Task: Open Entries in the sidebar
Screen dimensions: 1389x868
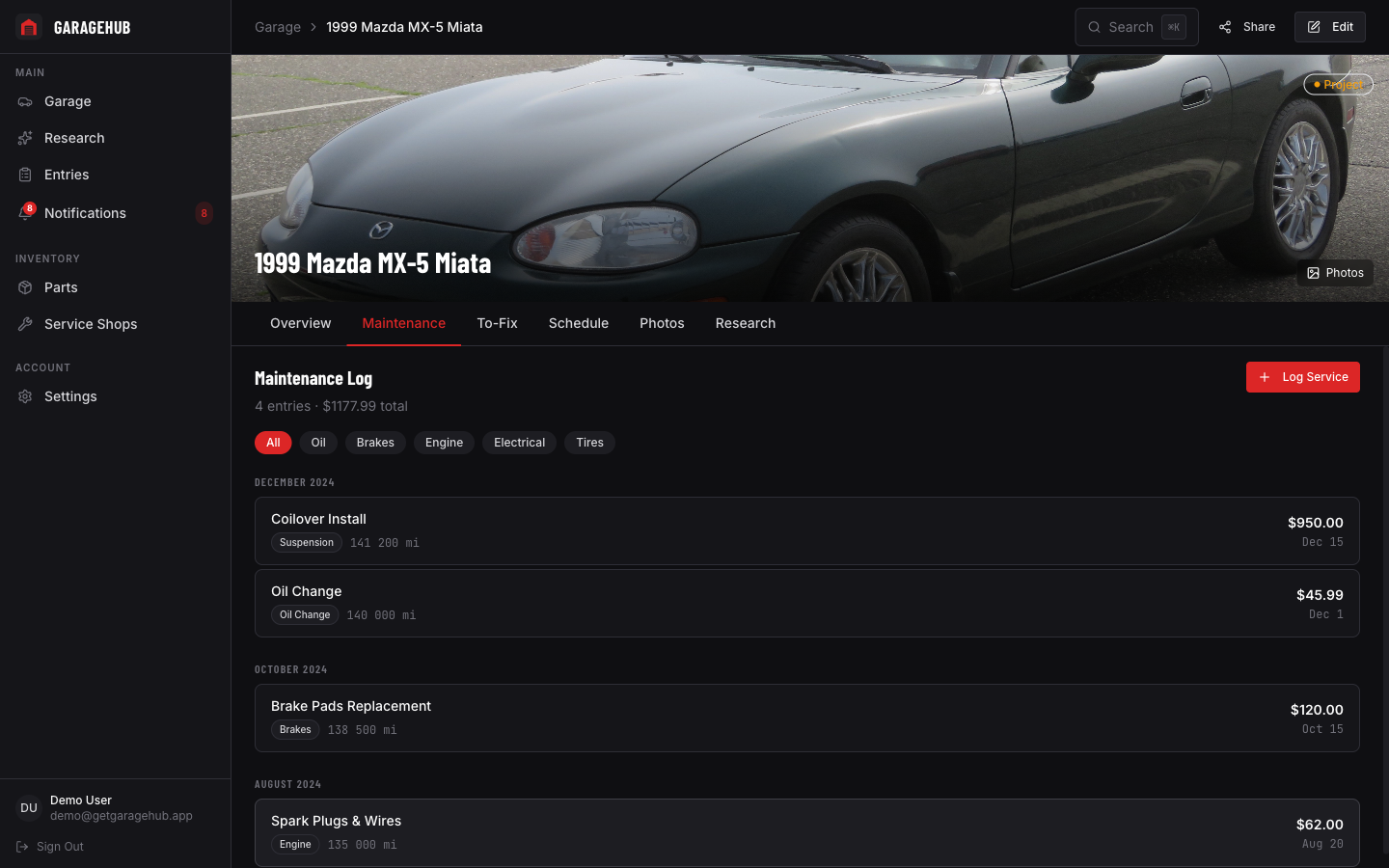Action: pyautogui.click(x=115, y=175)
